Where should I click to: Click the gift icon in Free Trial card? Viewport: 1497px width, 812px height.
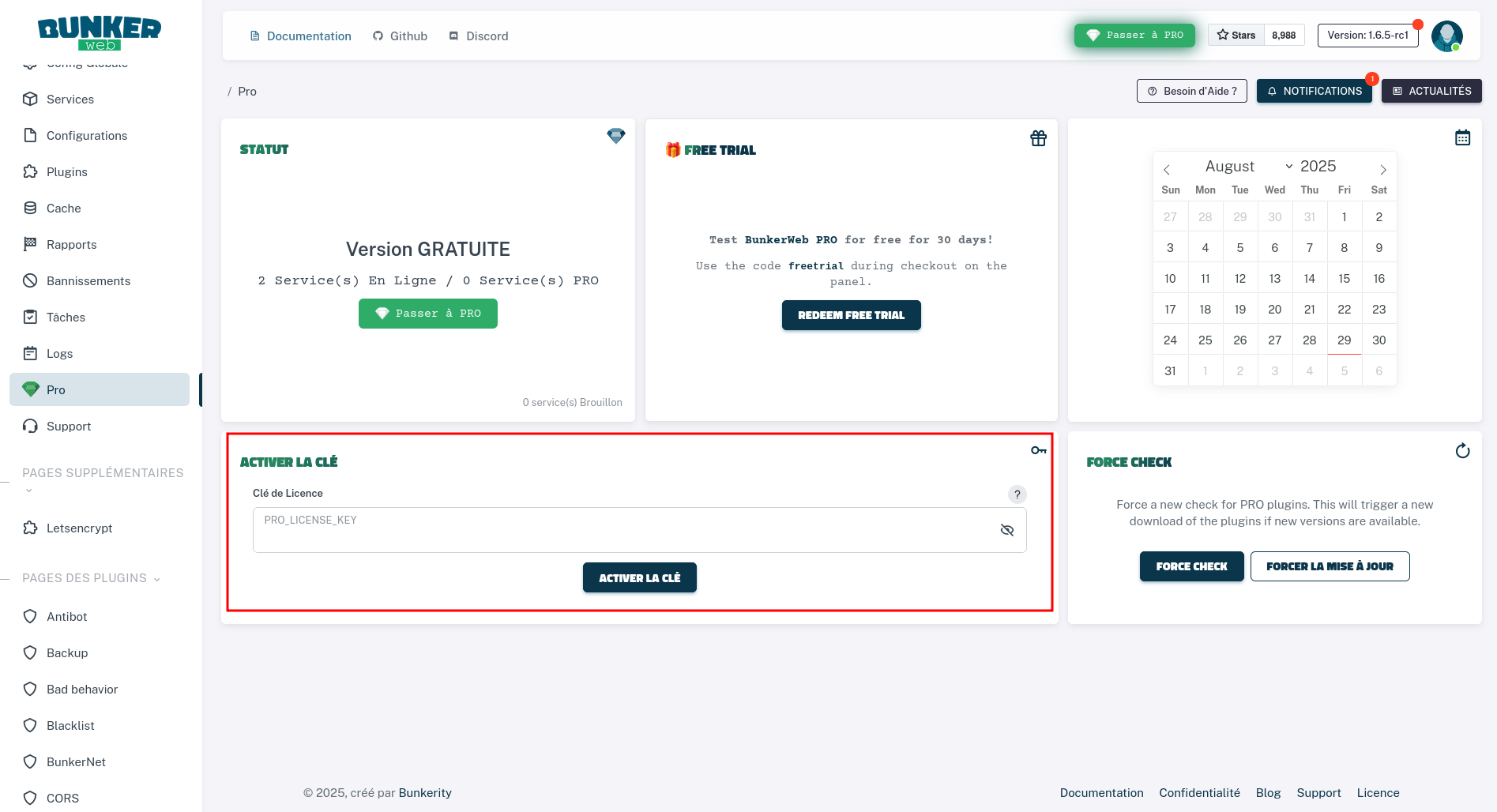point(1038,138)
